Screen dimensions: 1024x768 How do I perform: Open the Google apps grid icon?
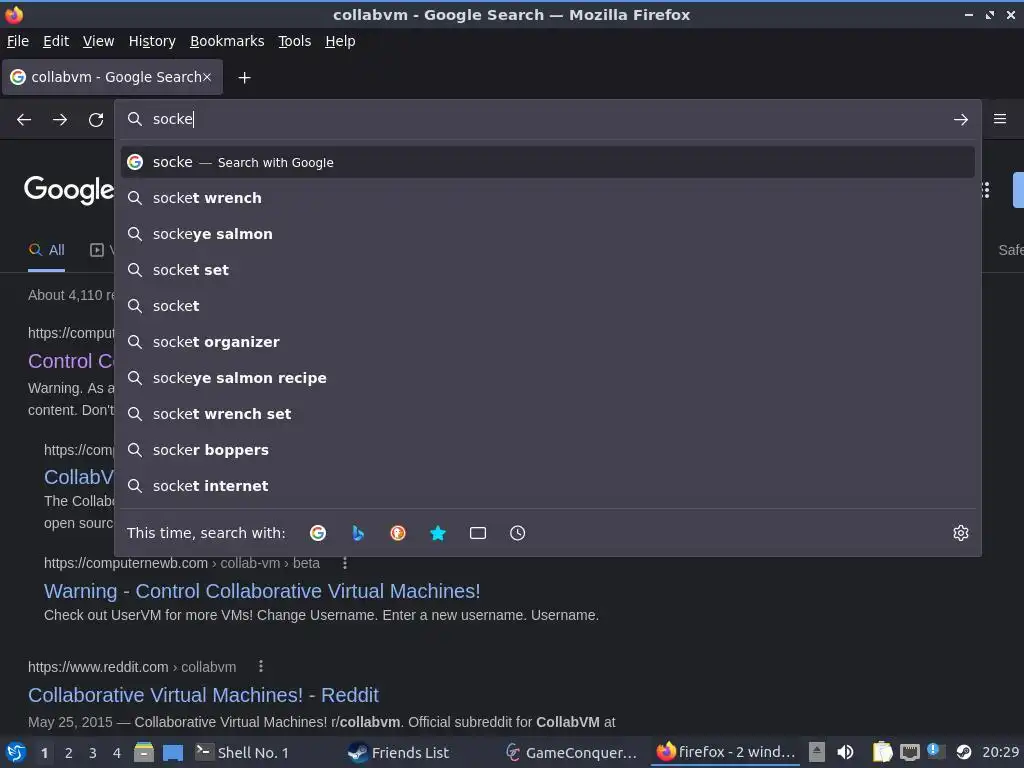pos(985,190)
